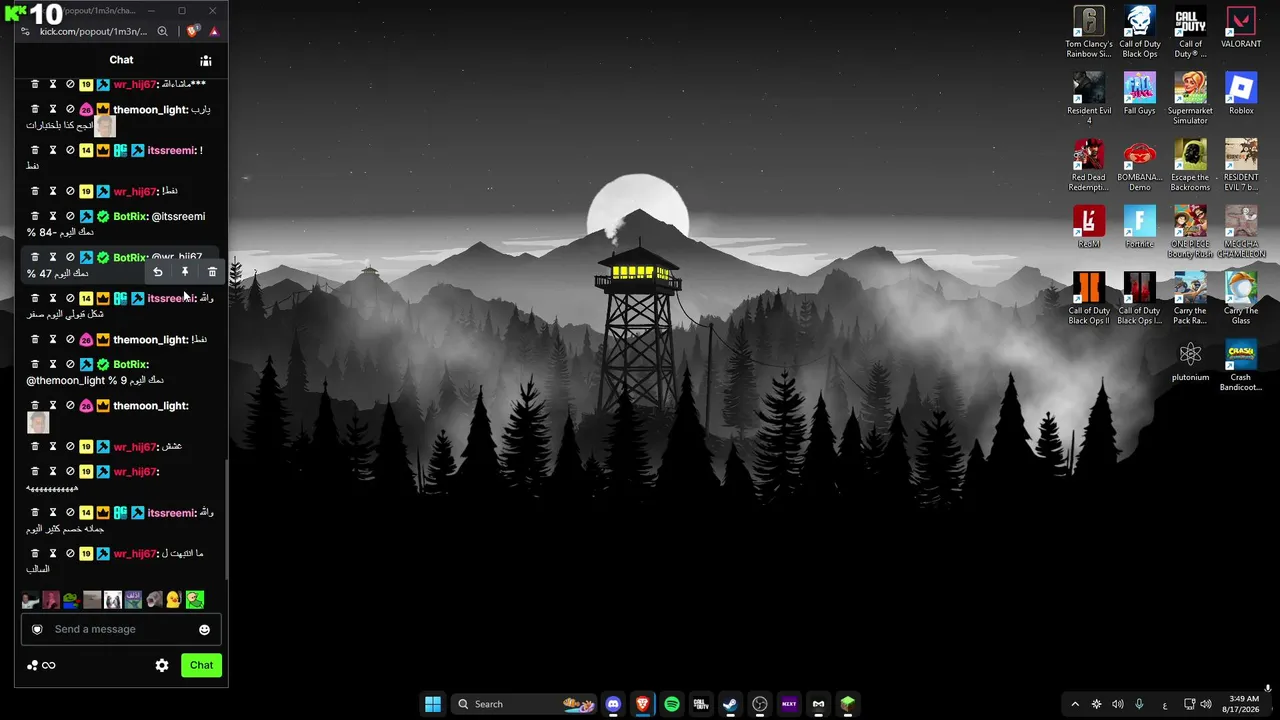Expand hidden system tray icons chevron
The image size is (1280, 720).
point(1075,704)
